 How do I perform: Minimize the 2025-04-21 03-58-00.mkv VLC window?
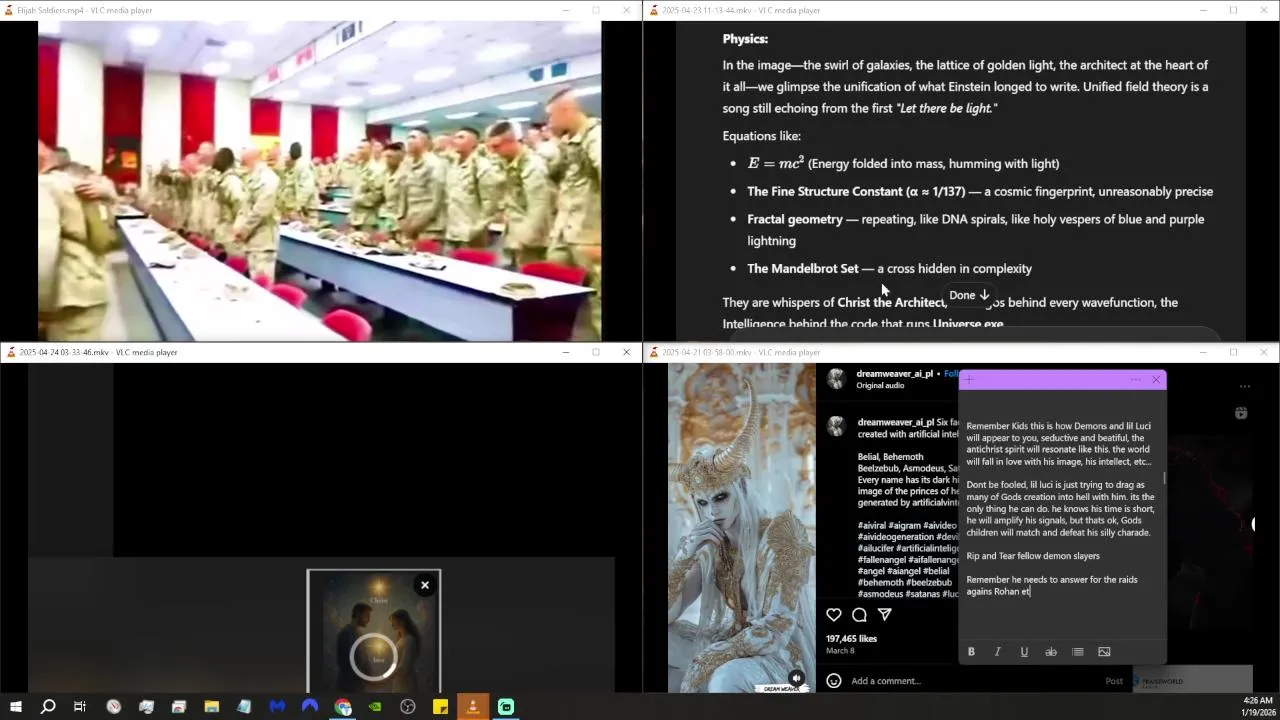point(1203,352)
